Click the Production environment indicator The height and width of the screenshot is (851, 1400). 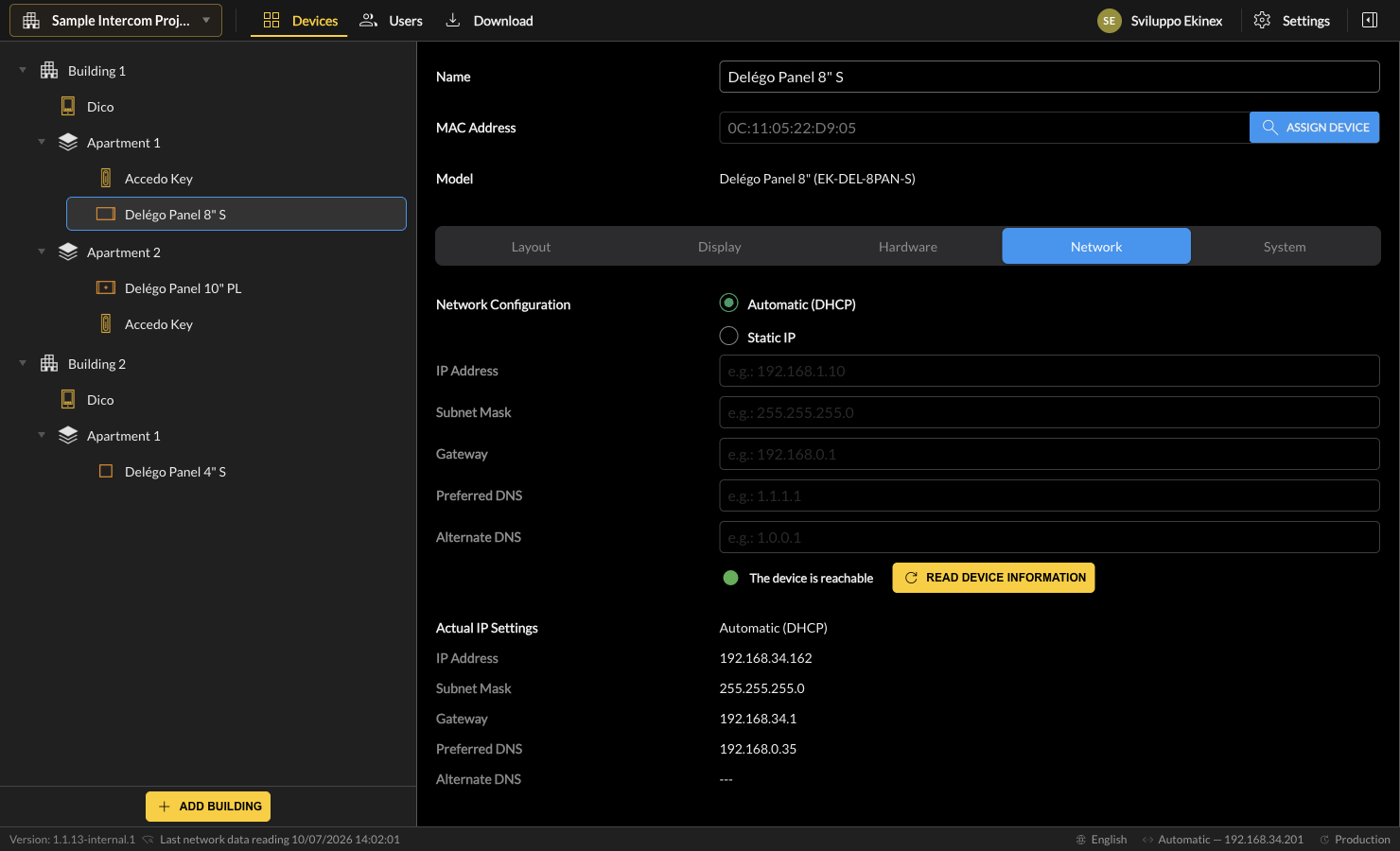point(1355,840)
